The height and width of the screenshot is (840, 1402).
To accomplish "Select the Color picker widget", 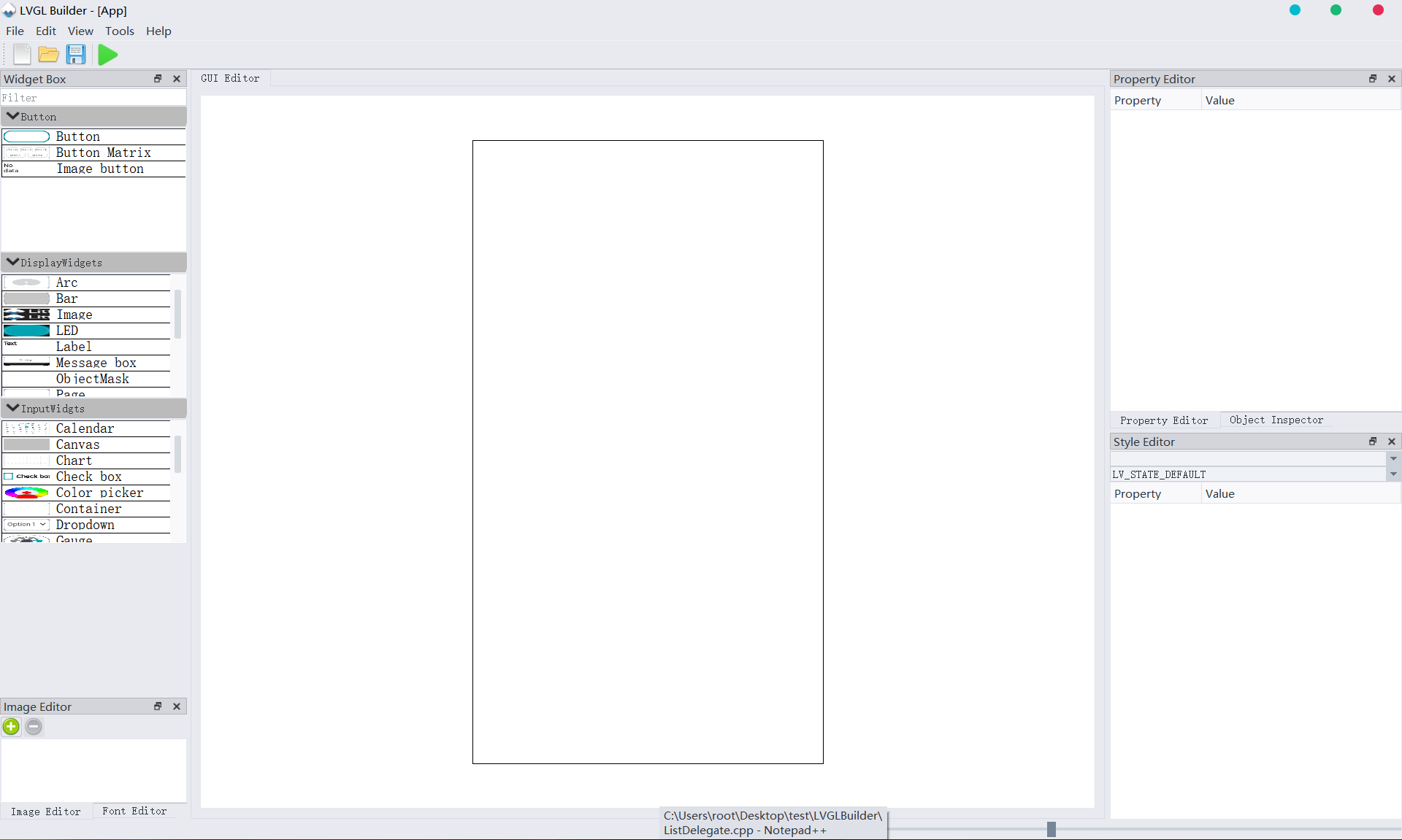I will click(x=100, y=493).
